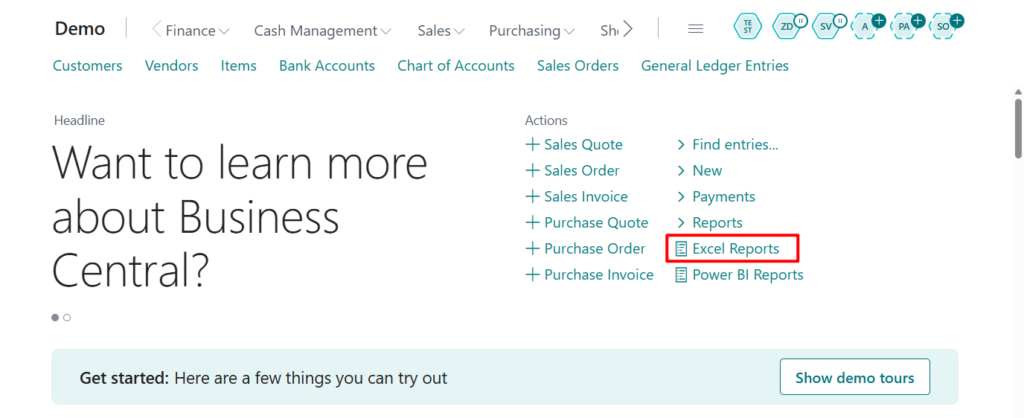Image resolution: width=1024 pixels, height=418 pixels.
Task: Select the first headline carousel dot
Action: click(55, 318)
